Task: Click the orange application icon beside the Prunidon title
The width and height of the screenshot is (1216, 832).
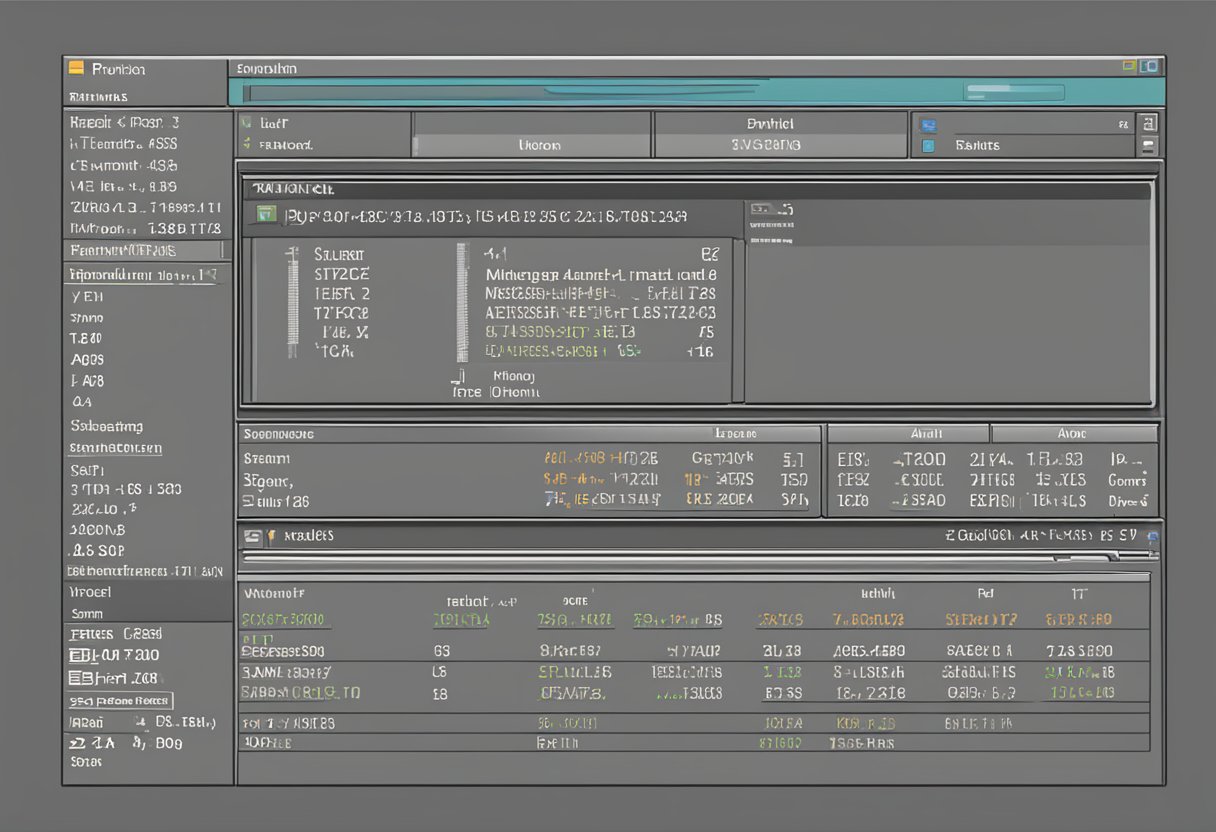Action: click(77, 70)
